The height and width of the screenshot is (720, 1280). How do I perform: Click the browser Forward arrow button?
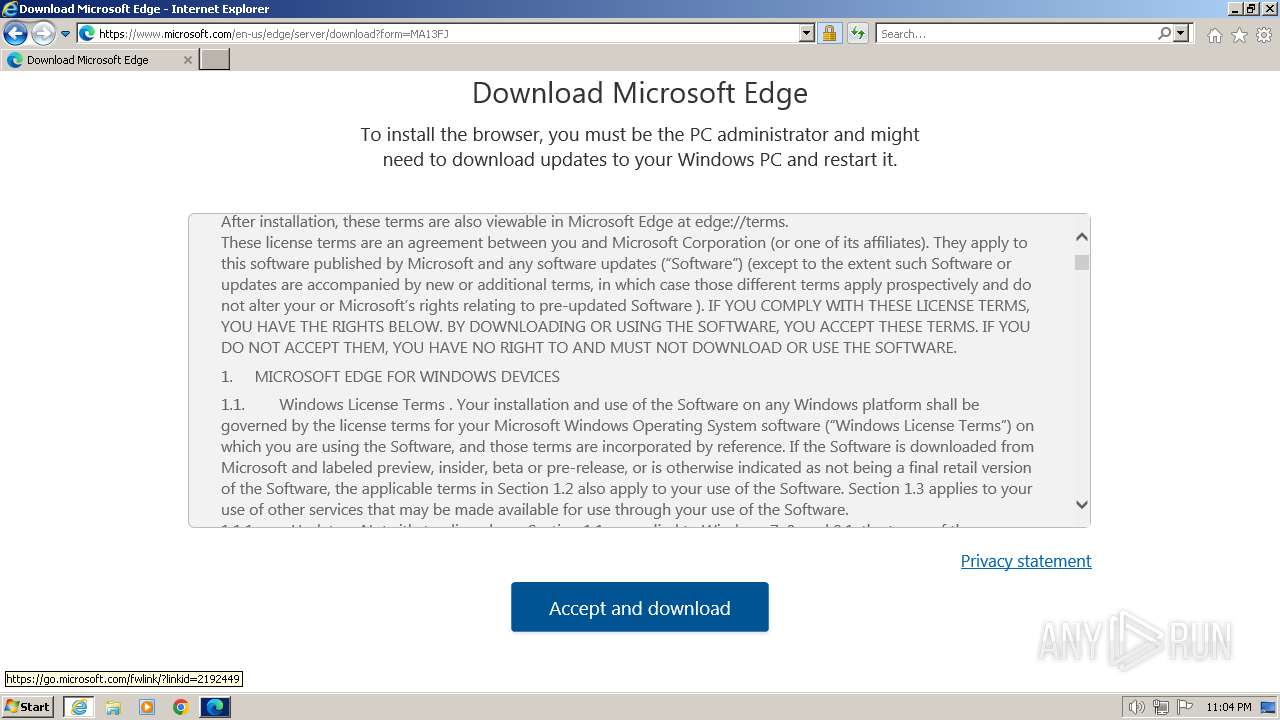[42, 34]
